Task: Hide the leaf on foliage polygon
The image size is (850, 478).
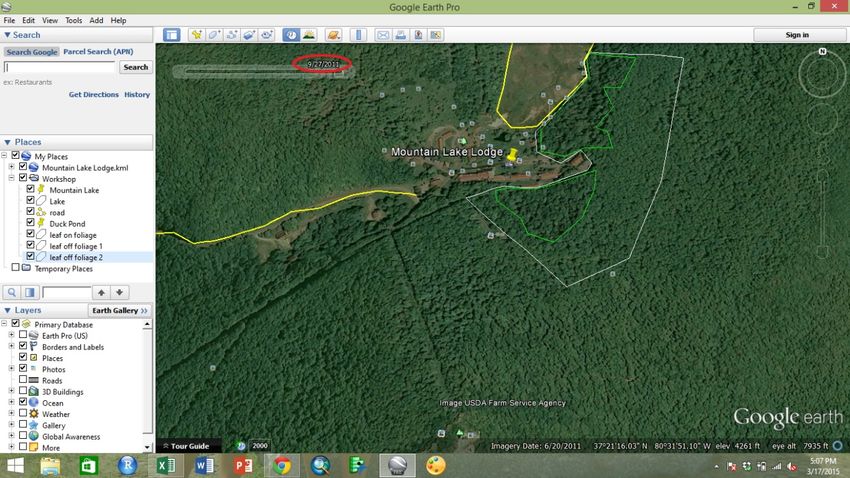Action: pos(30,234)
